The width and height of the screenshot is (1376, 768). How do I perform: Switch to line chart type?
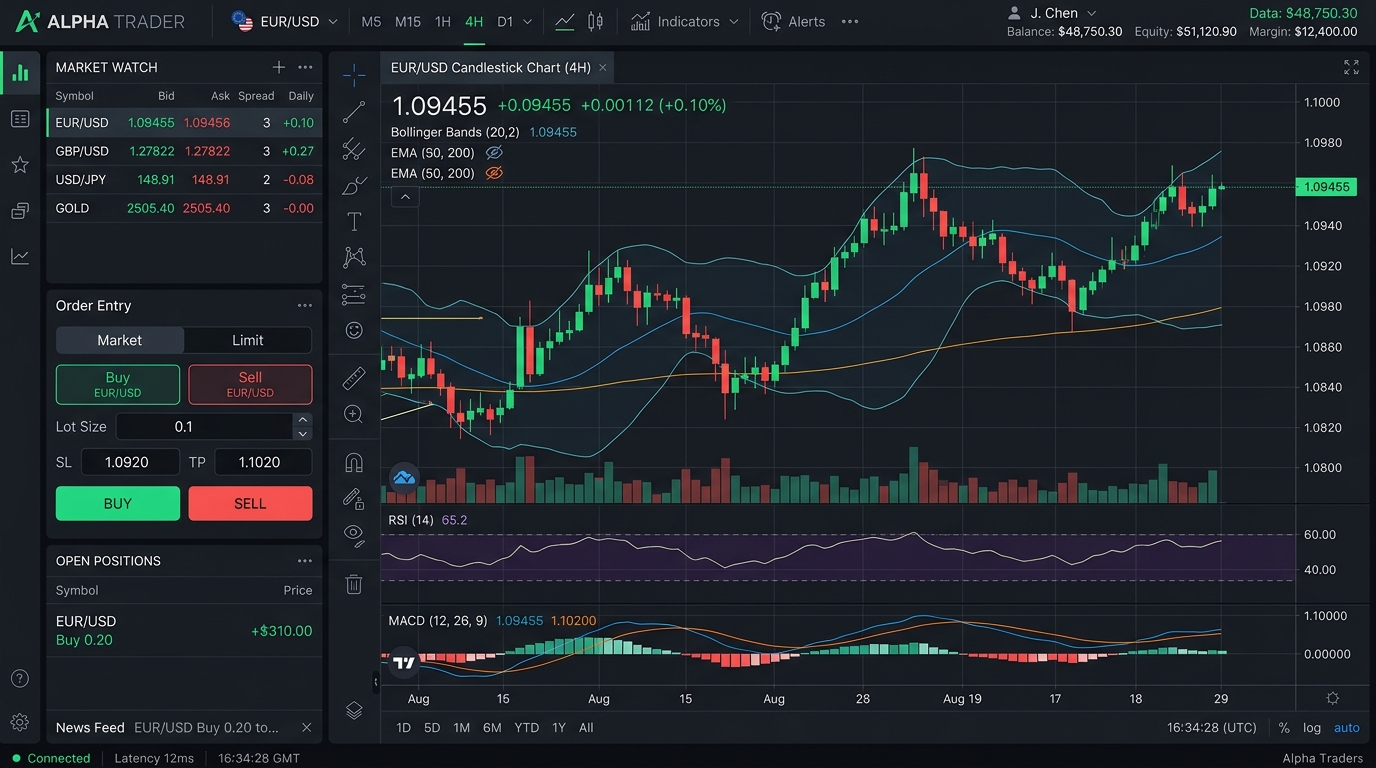[565, 21]
